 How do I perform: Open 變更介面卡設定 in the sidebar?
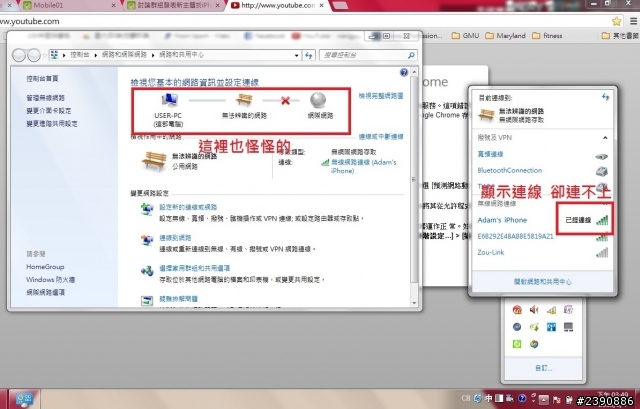pos(49,111)
